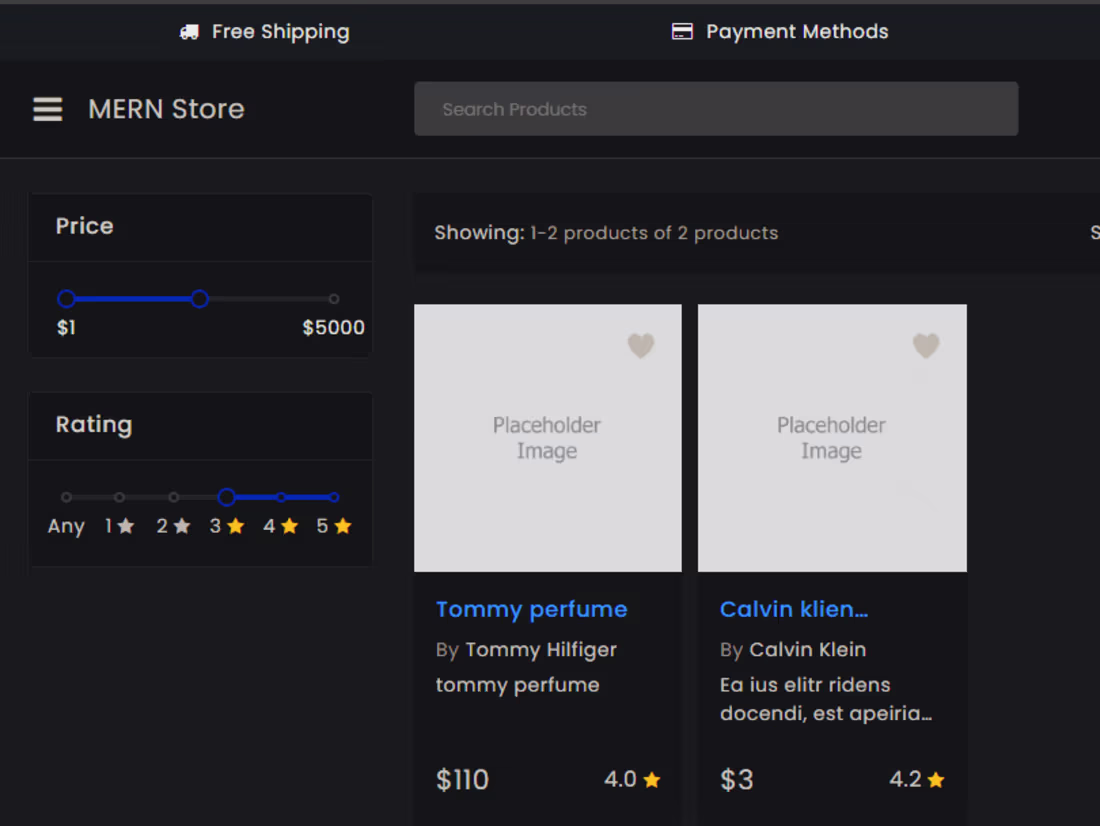1100x826 pixels.
Task: Open the Free Shipping menu item
Action: (x=264, y=31)
